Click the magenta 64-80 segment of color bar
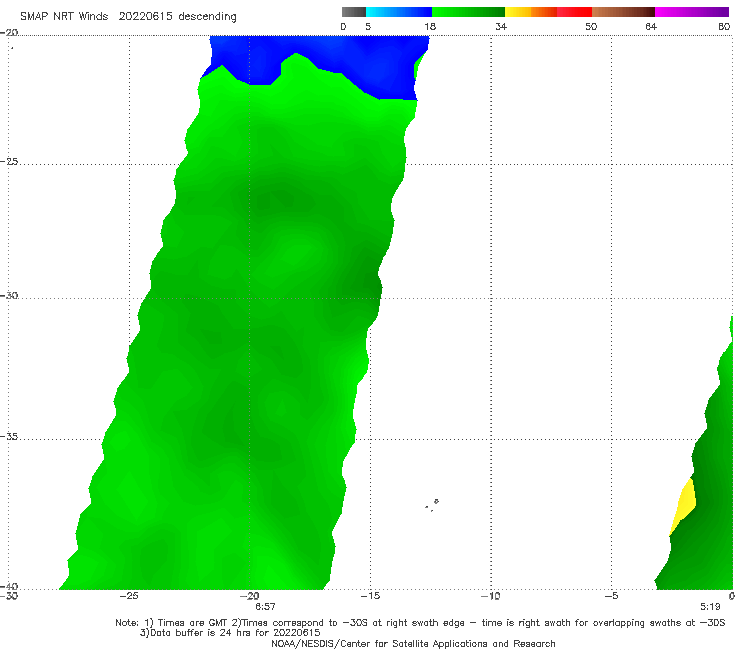 click(x=692, y=12)
